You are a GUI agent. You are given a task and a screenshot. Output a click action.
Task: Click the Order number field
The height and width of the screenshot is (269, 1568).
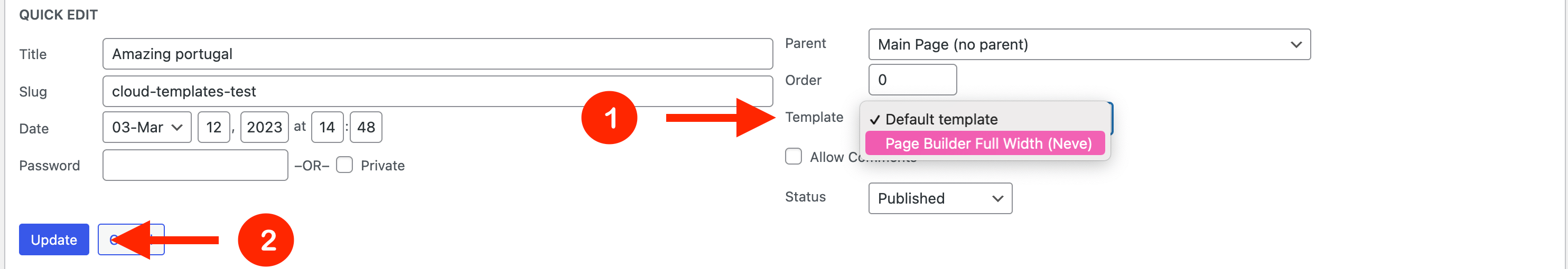(x=912, y=80)
